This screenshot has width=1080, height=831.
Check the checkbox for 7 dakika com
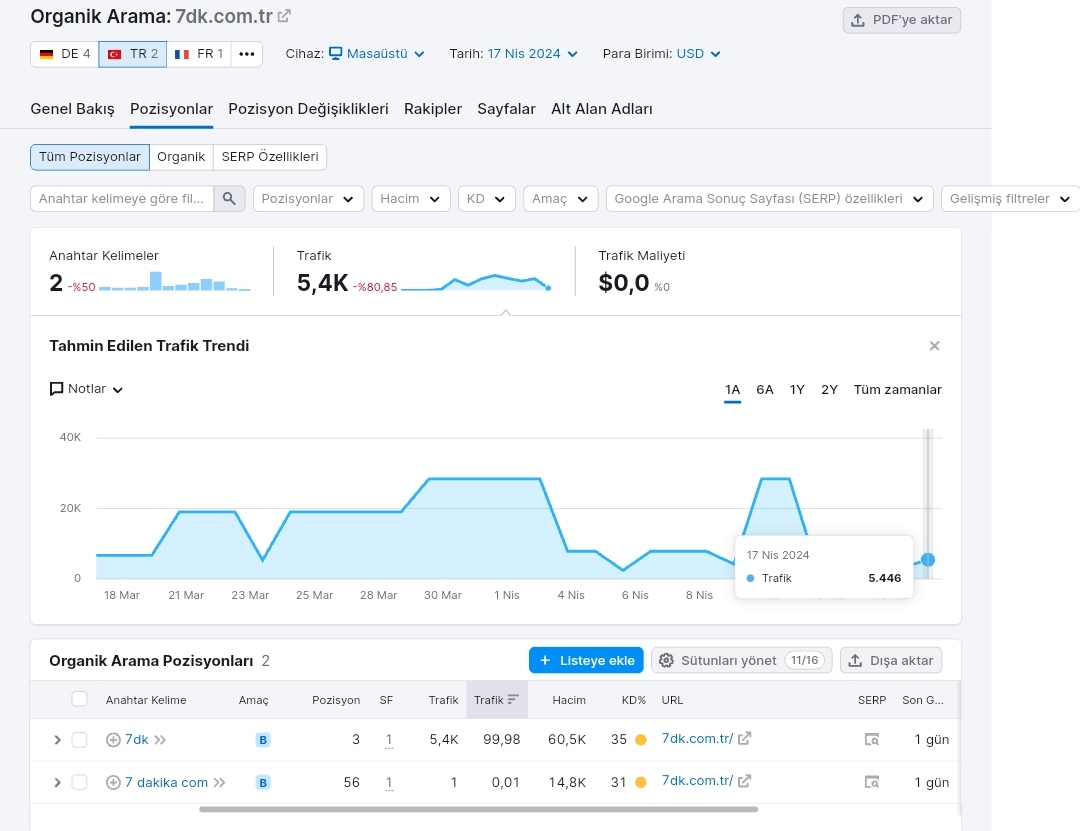[x=79, y=783]
